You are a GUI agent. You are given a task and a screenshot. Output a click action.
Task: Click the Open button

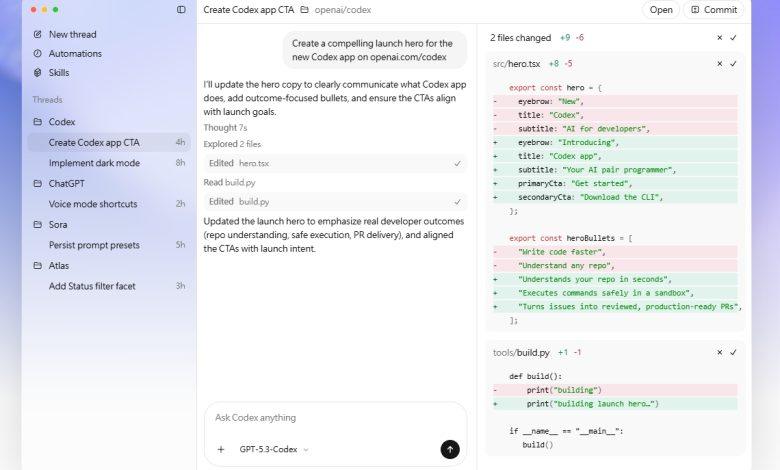pos(660,10)
